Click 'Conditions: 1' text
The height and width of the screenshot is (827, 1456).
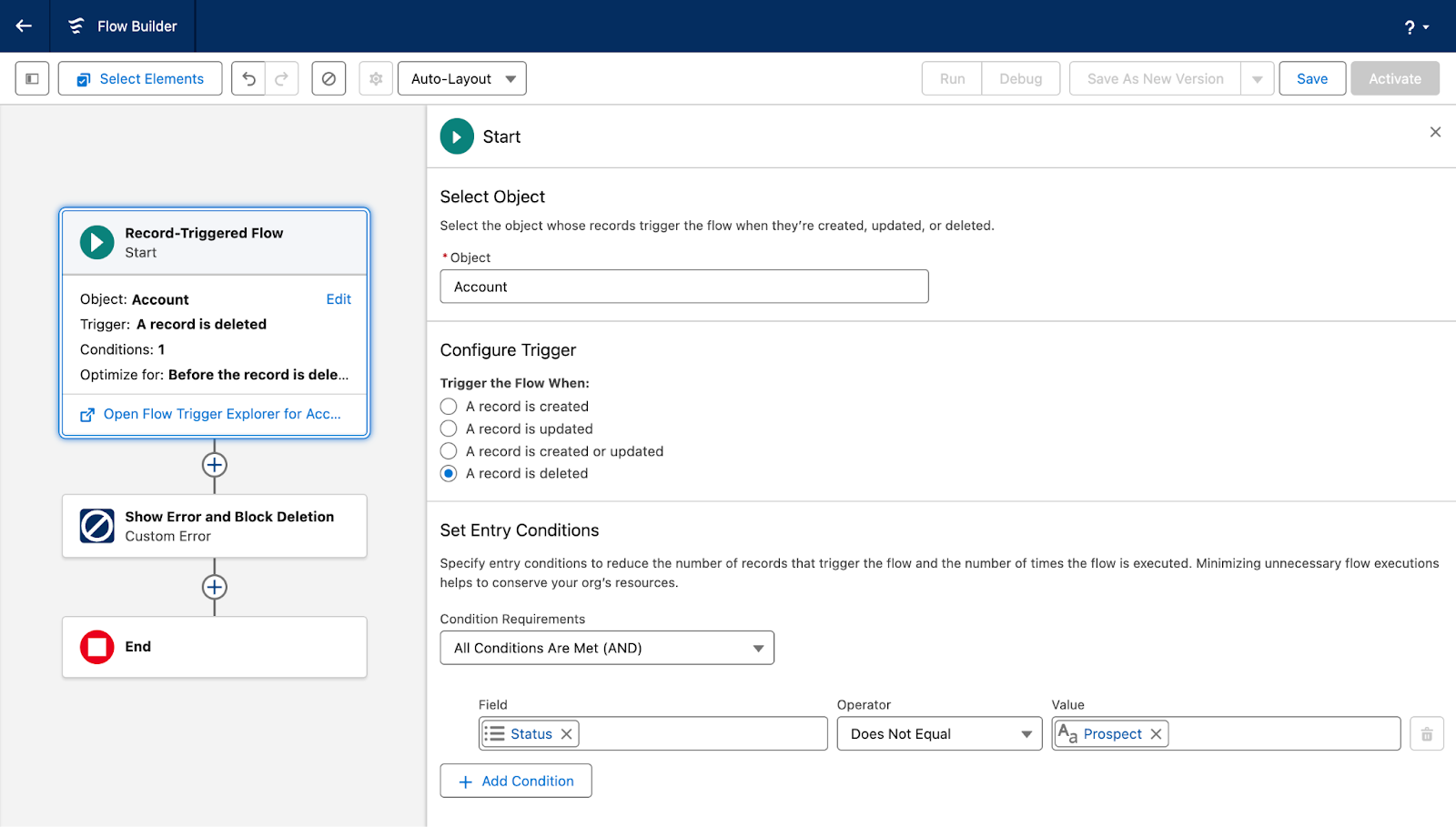123,349
